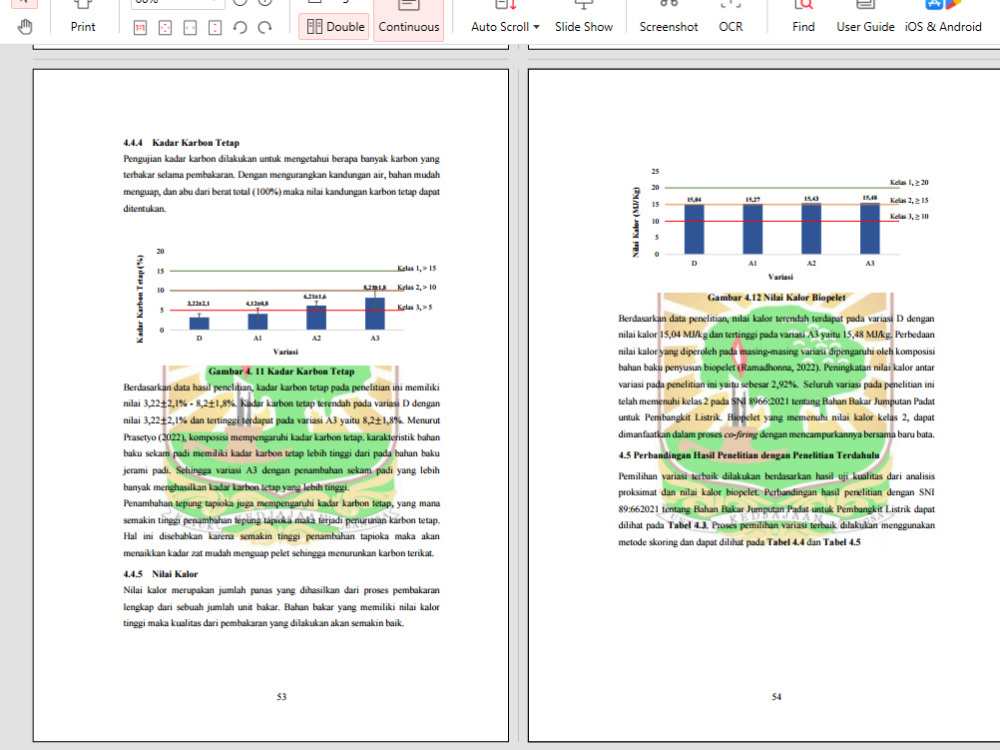Click caption 'Gambar 4. 11 Kadar Karbon Tetap'

281,371
